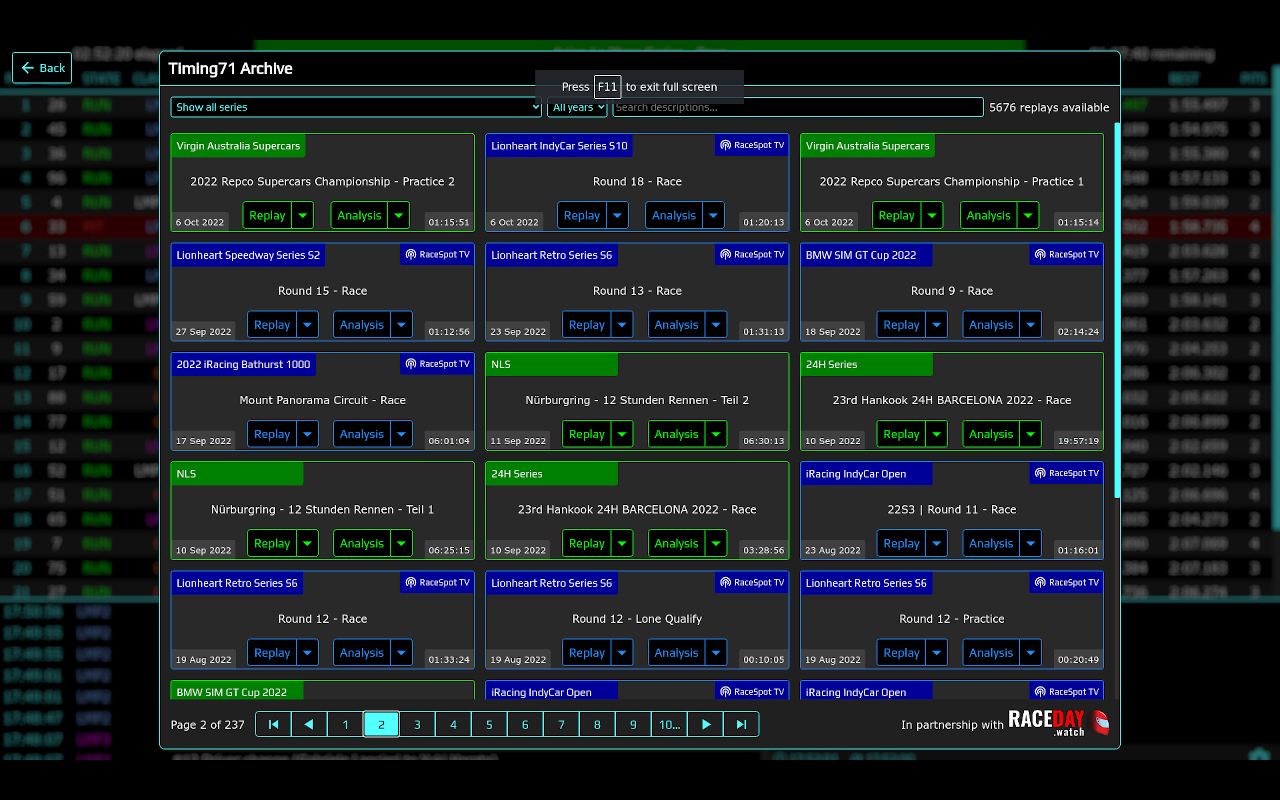The height and width of the screenshot is (800, 1280).
Task: Open Analysis for Lionheart IndyCar Round 18
Action: coord(674,215)
